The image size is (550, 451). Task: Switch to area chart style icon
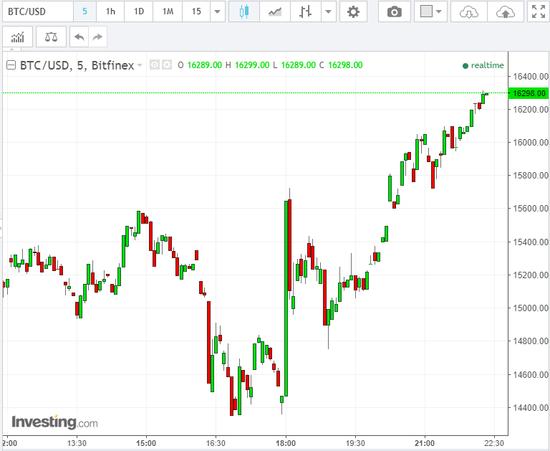pos(275,12)
